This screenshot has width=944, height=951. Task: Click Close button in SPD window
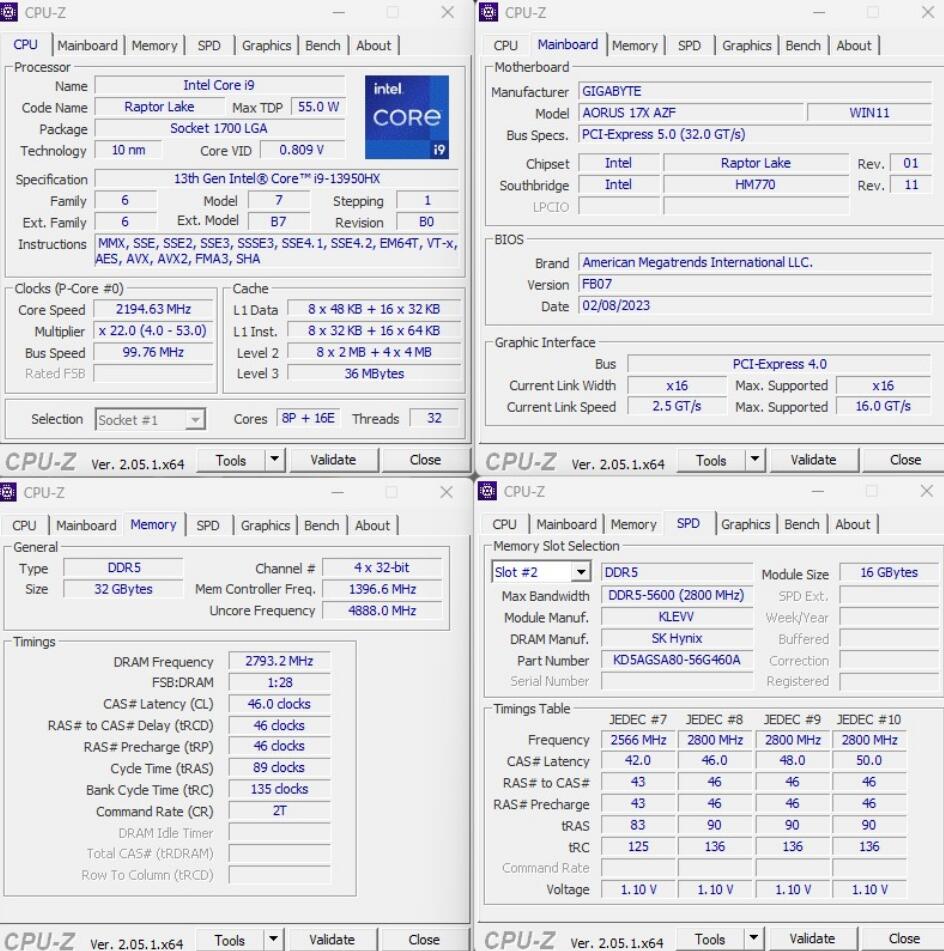[904, 938]
